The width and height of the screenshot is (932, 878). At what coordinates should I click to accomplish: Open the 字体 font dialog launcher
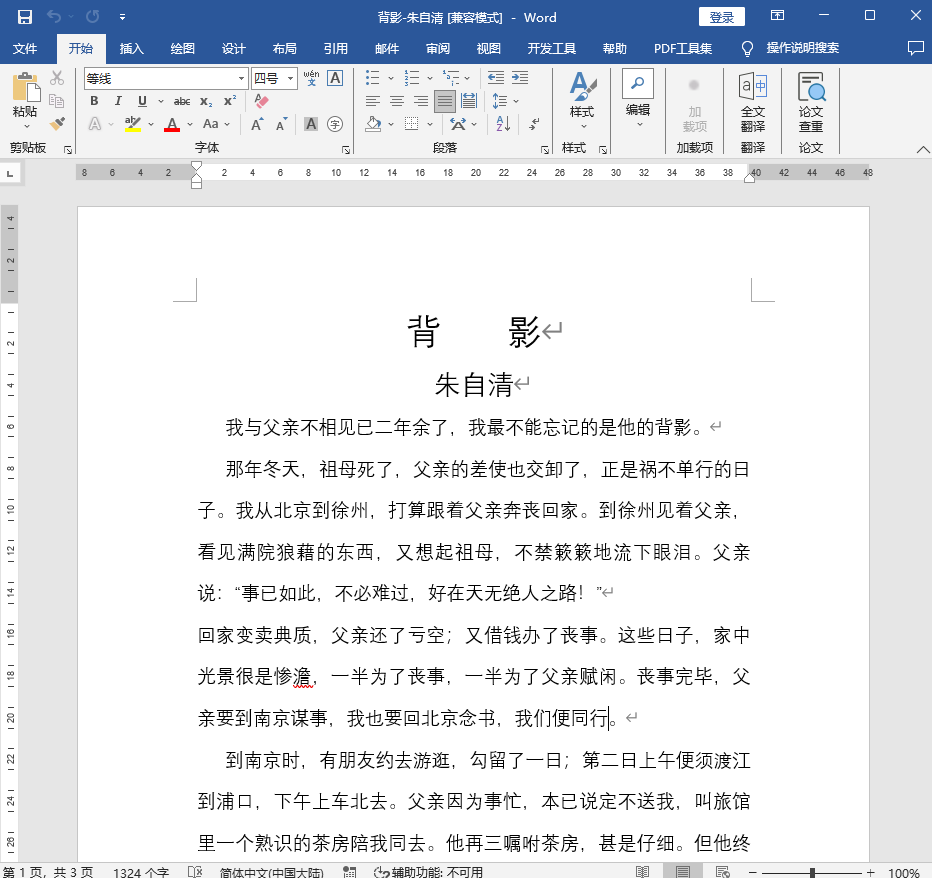[x=346, y=150]
